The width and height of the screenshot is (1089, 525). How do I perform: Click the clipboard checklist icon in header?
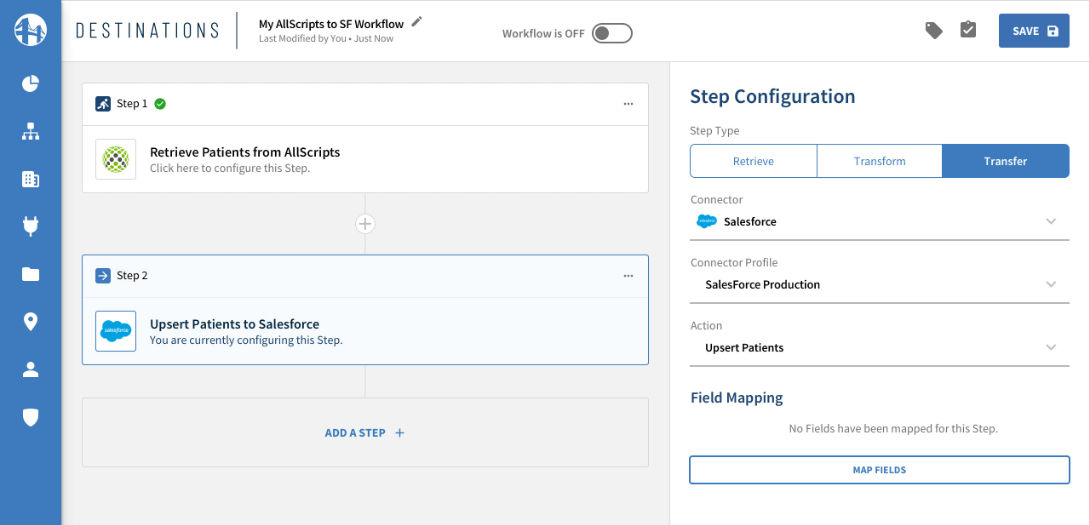pos(967,30)
